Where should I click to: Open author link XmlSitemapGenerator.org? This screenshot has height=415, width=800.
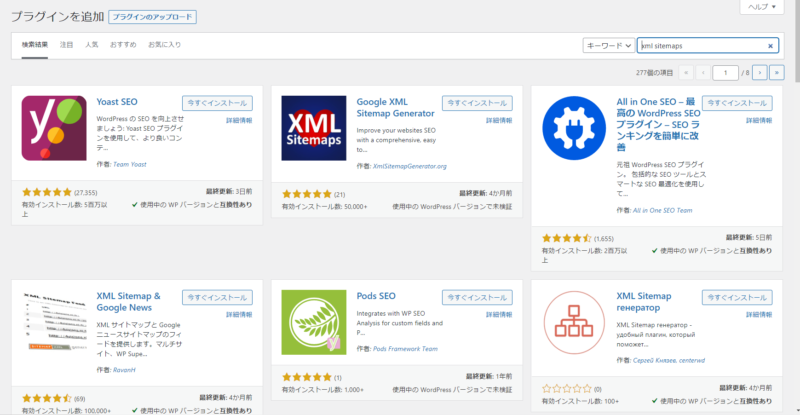click(410, 166)
